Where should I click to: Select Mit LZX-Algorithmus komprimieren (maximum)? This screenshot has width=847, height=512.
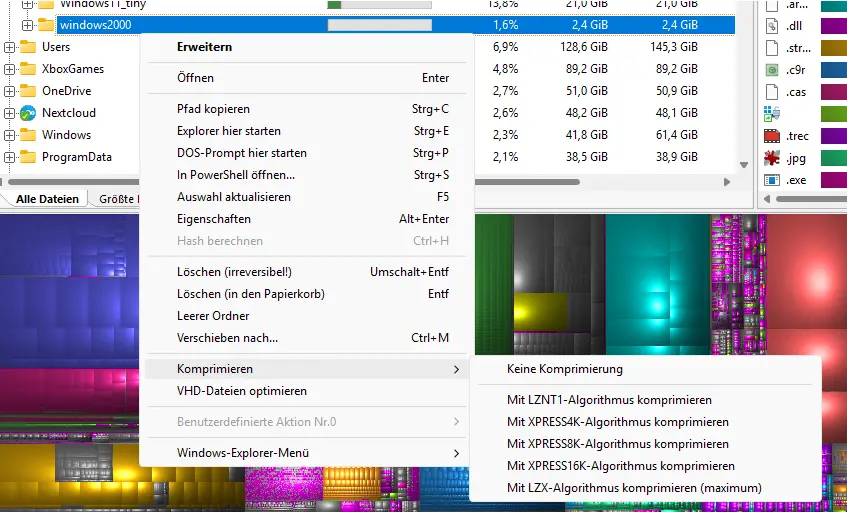click(634, 488)
